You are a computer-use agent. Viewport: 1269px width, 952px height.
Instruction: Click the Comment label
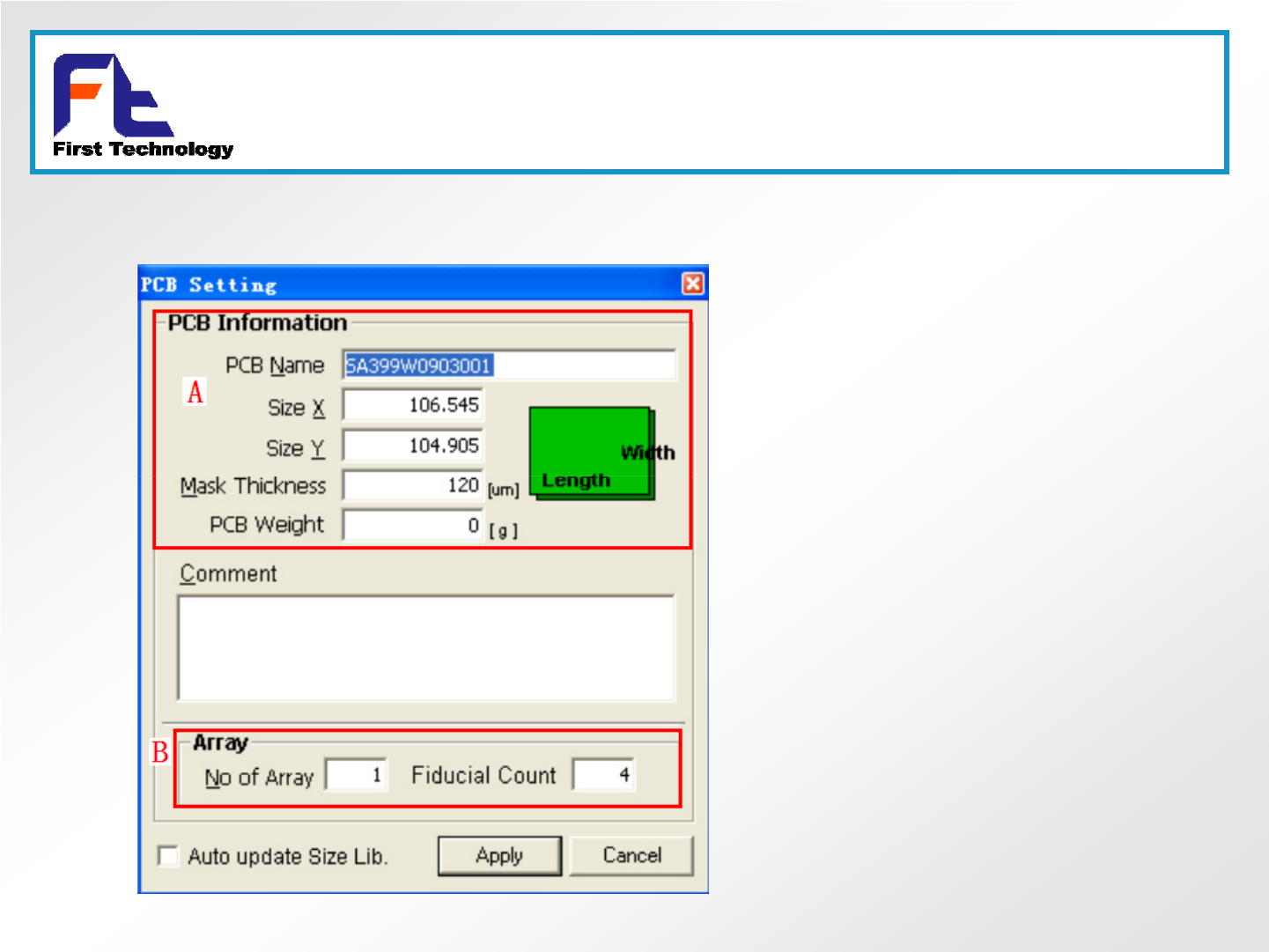pyautogui.click(x=228, y=574)
